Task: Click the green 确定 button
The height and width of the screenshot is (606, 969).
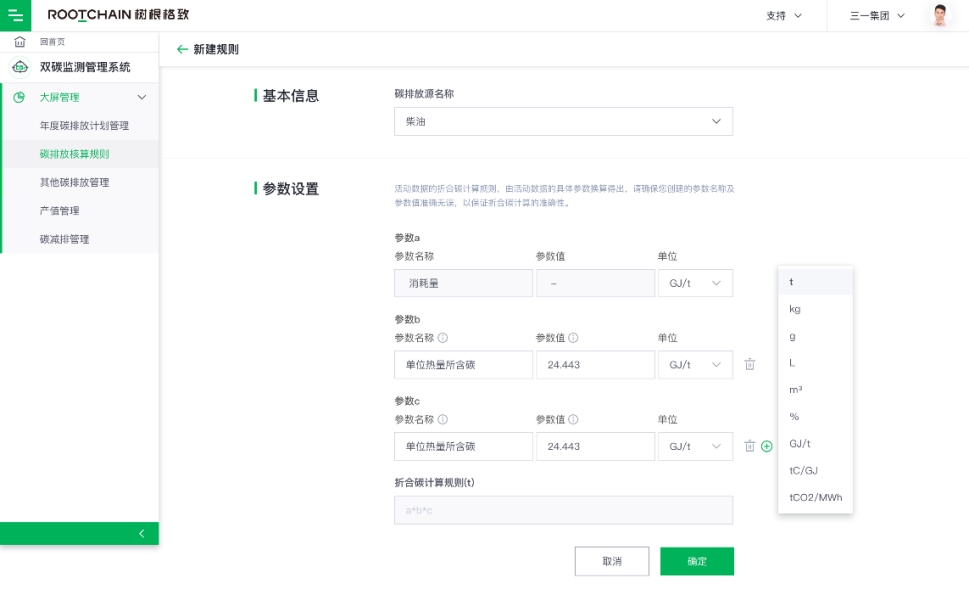Action: pyautogui.click(x=697, y=561)
